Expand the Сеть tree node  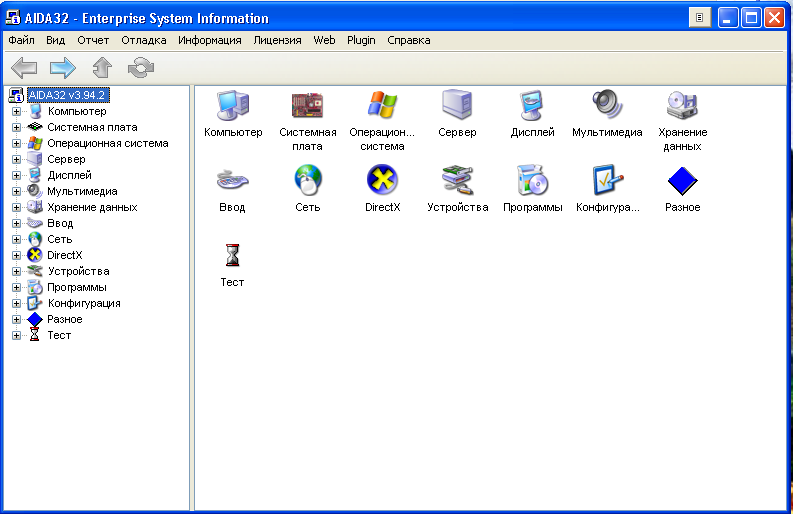[x=16, y=239]
